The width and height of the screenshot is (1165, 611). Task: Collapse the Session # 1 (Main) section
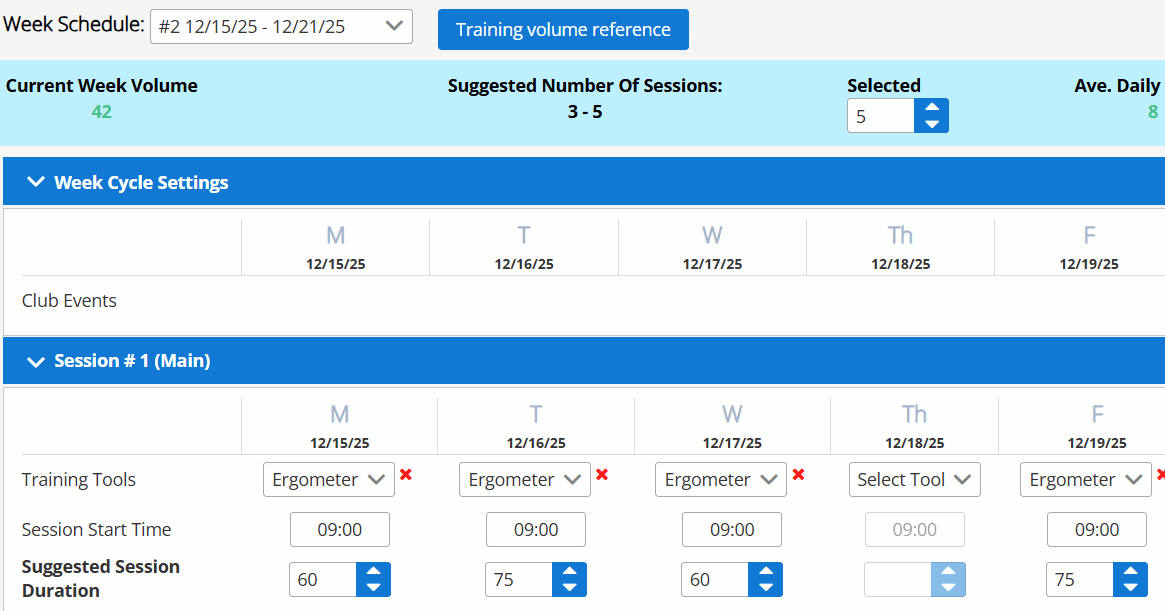37,361
